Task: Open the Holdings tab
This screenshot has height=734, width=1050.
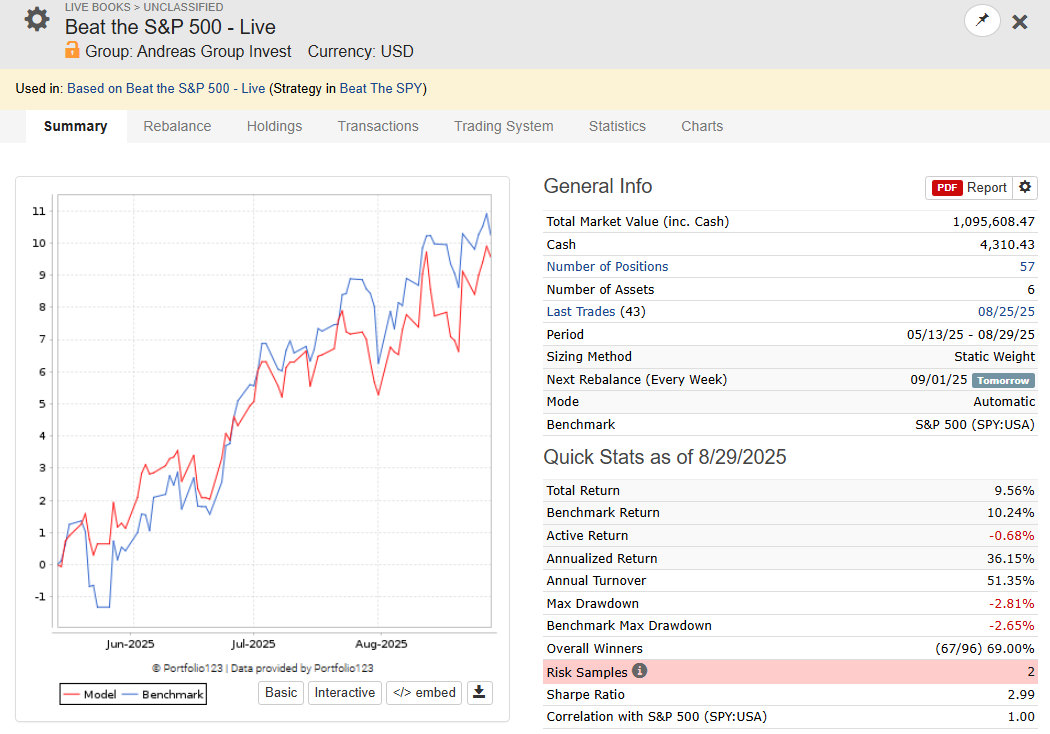Action: 275,126
